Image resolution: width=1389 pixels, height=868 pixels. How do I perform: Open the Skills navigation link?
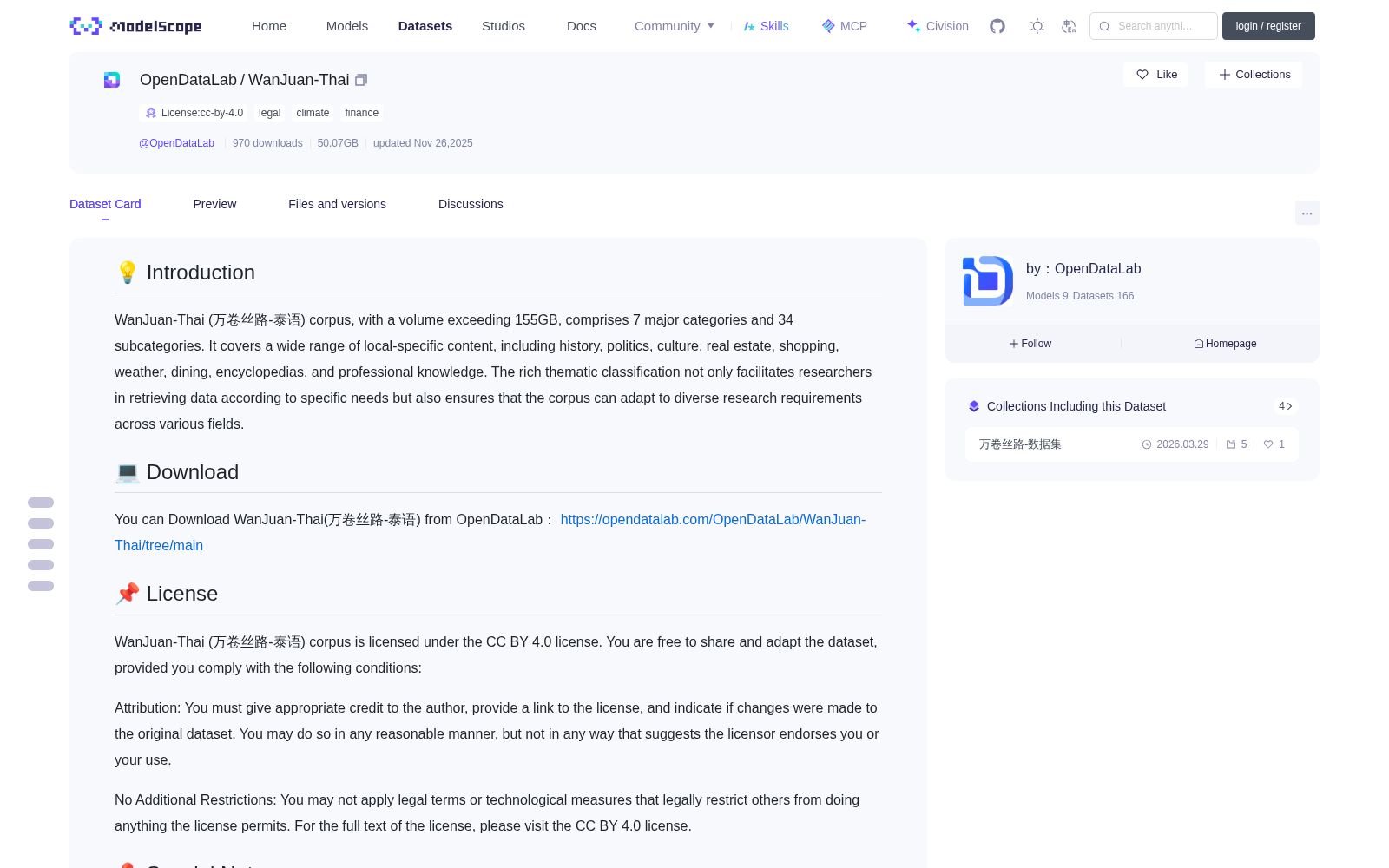pyautogui.click(x=766, y=26)
